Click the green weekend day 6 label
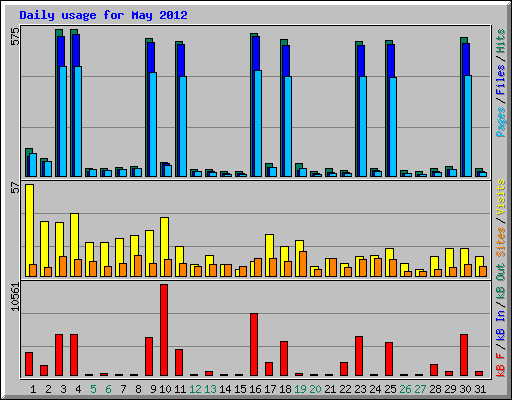Viewport: 512px width, 400px height. pyautogui.click(x=108, y=389)
